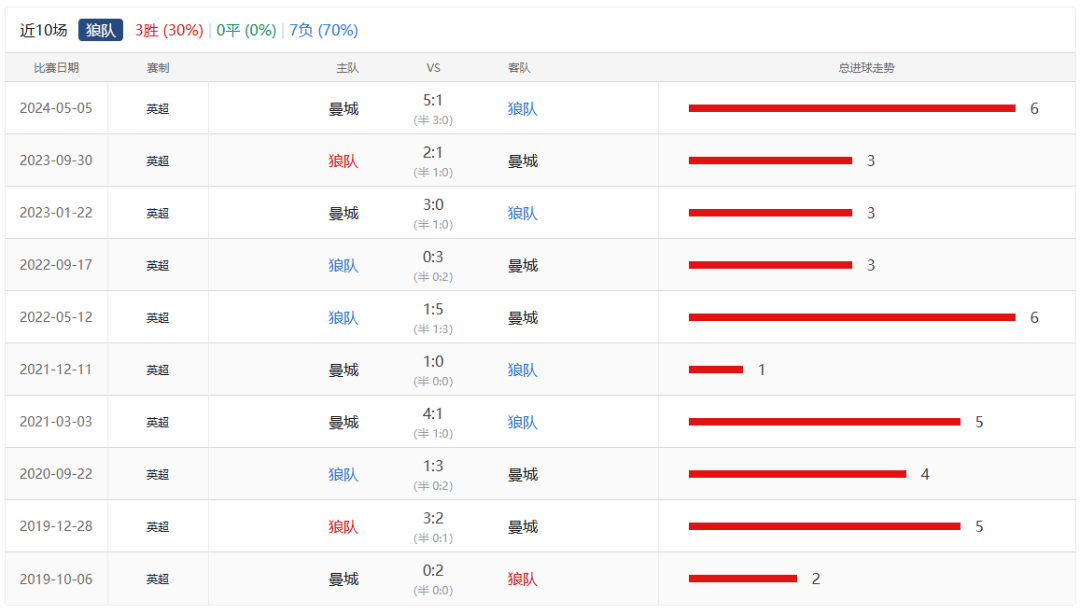Click the 比赛日期 column header
Screen dimensions: 1080x614
tap(56, 68)
